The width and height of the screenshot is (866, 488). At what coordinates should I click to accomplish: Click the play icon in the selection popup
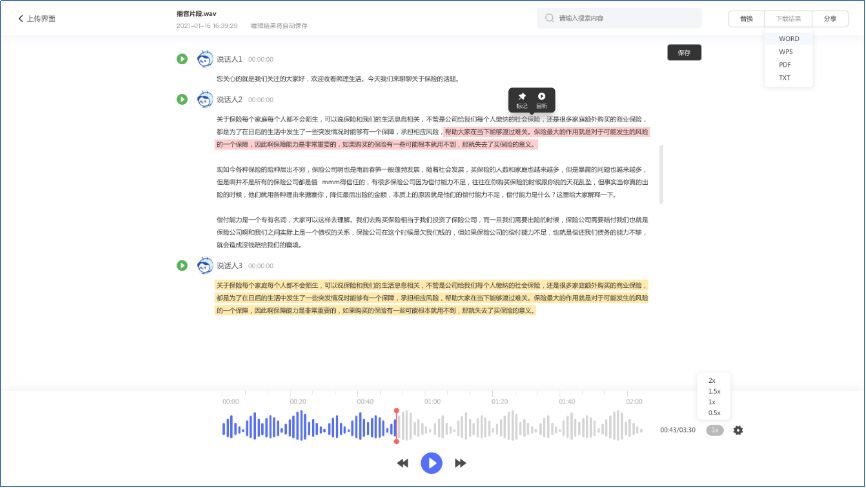(541, 96)
